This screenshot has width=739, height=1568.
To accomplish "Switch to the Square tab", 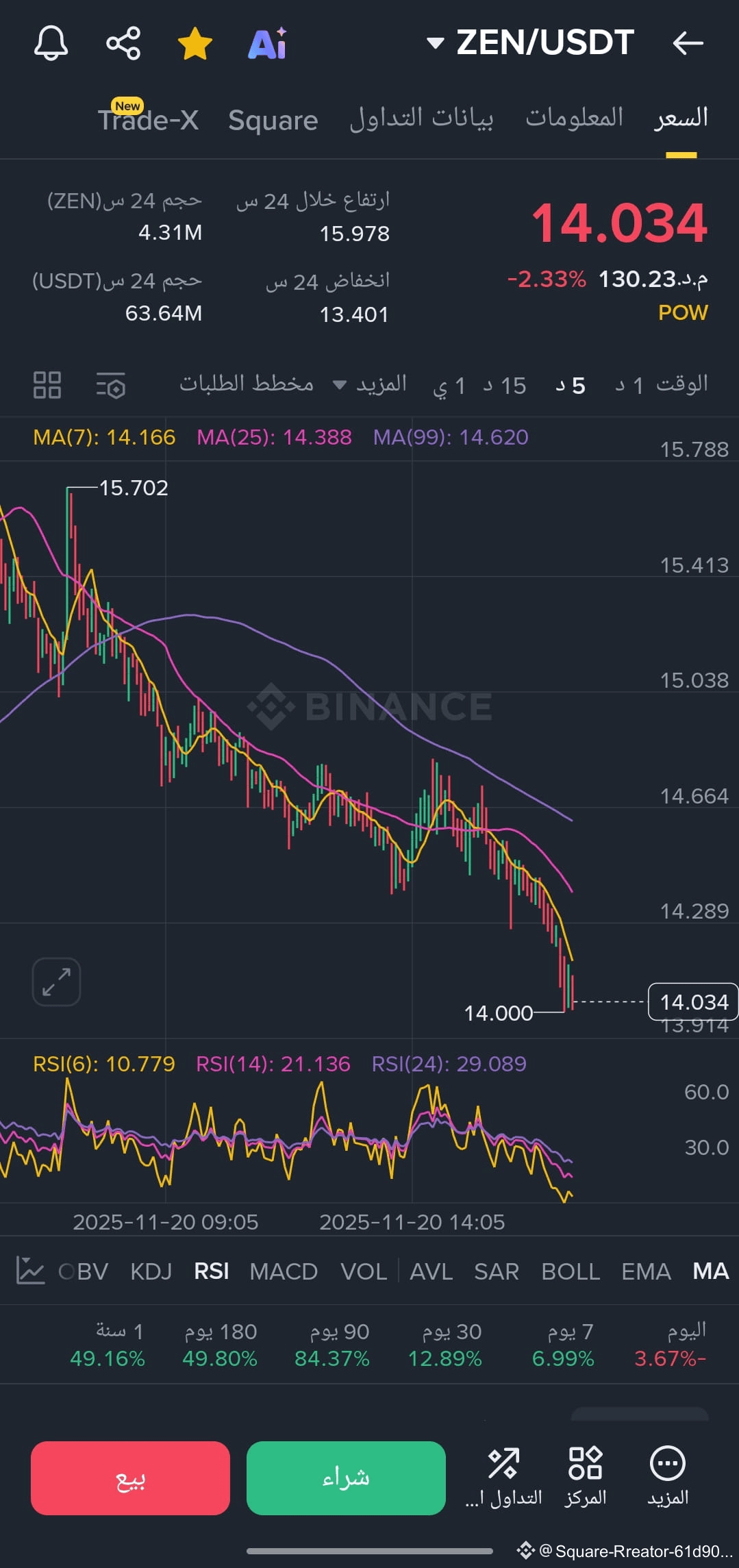I will tap(273, 121).
